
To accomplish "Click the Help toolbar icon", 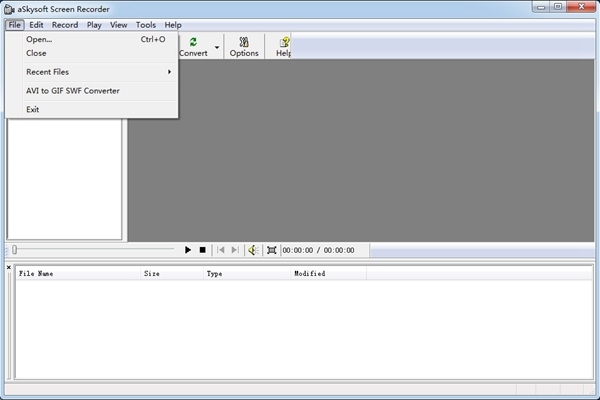I will pyautogui.click(x=284, y=46).
